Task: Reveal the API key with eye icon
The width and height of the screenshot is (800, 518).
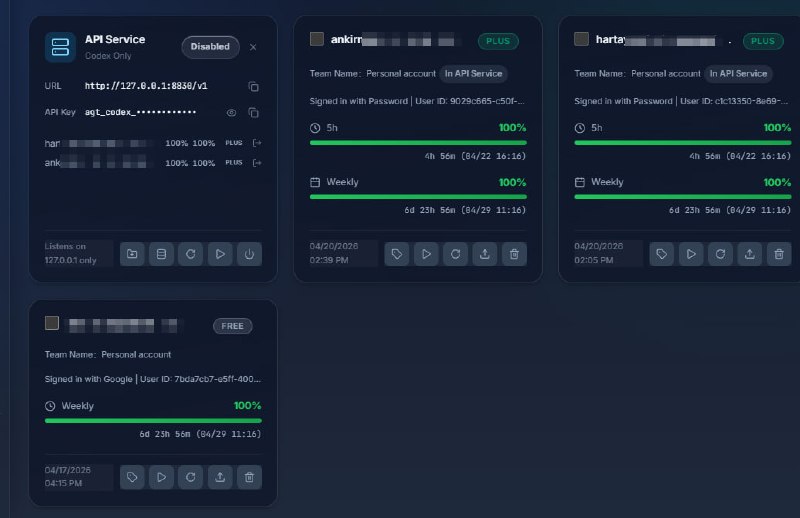Action: coord(231,113)
